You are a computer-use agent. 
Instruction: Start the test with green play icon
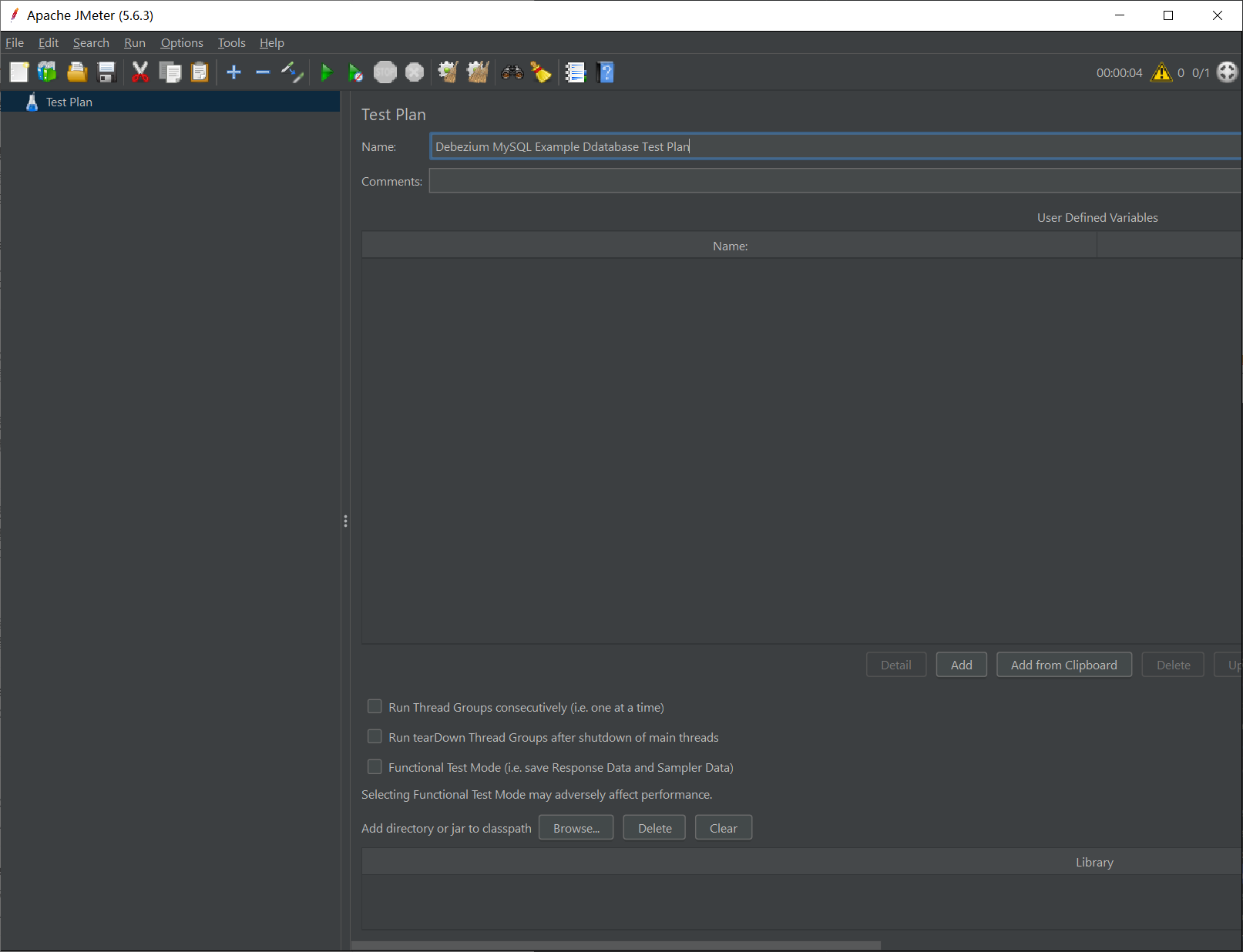326,72
